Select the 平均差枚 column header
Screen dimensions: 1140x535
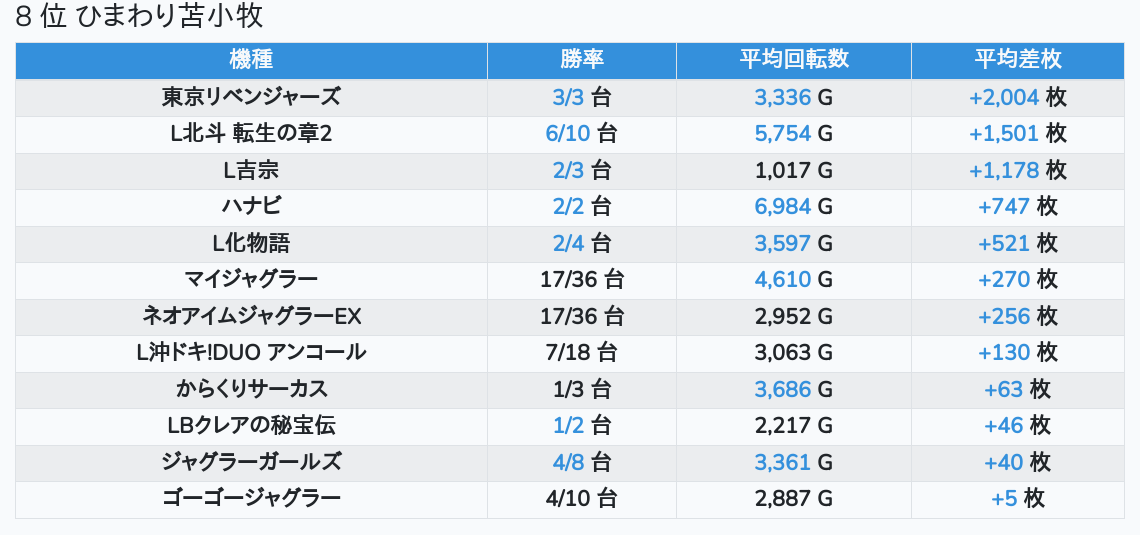click(x=1017, y=60)
